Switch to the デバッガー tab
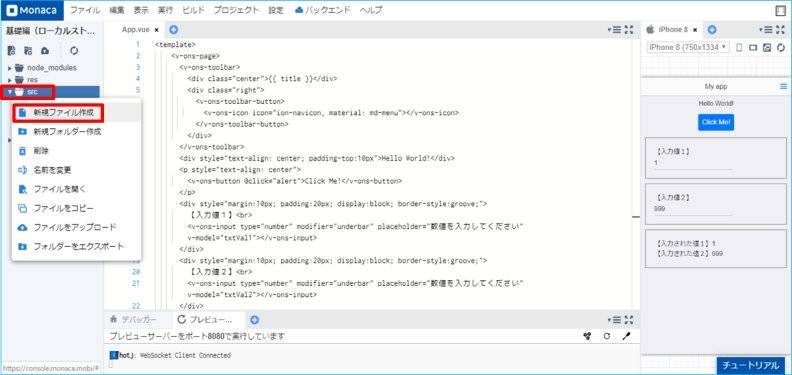 pyautogui.click(x=133, y=320)
